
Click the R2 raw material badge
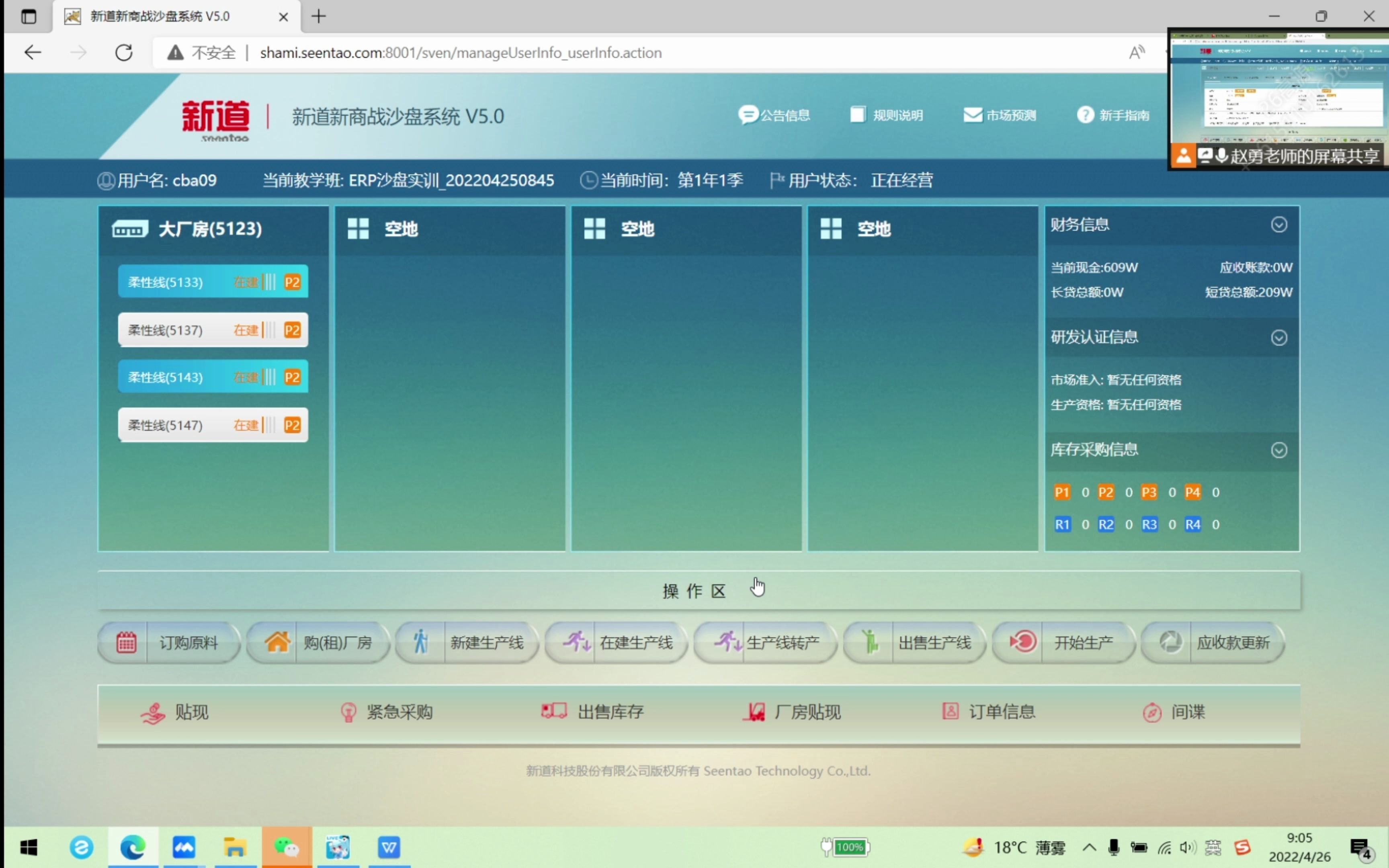(1106, 524)
